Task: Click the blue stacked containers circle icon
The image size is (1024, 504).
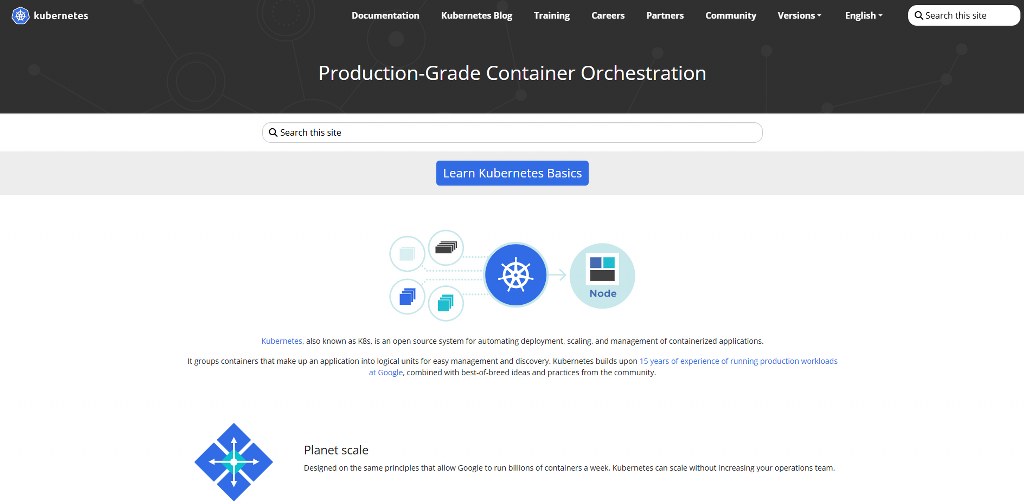Action: coord(408,296)
